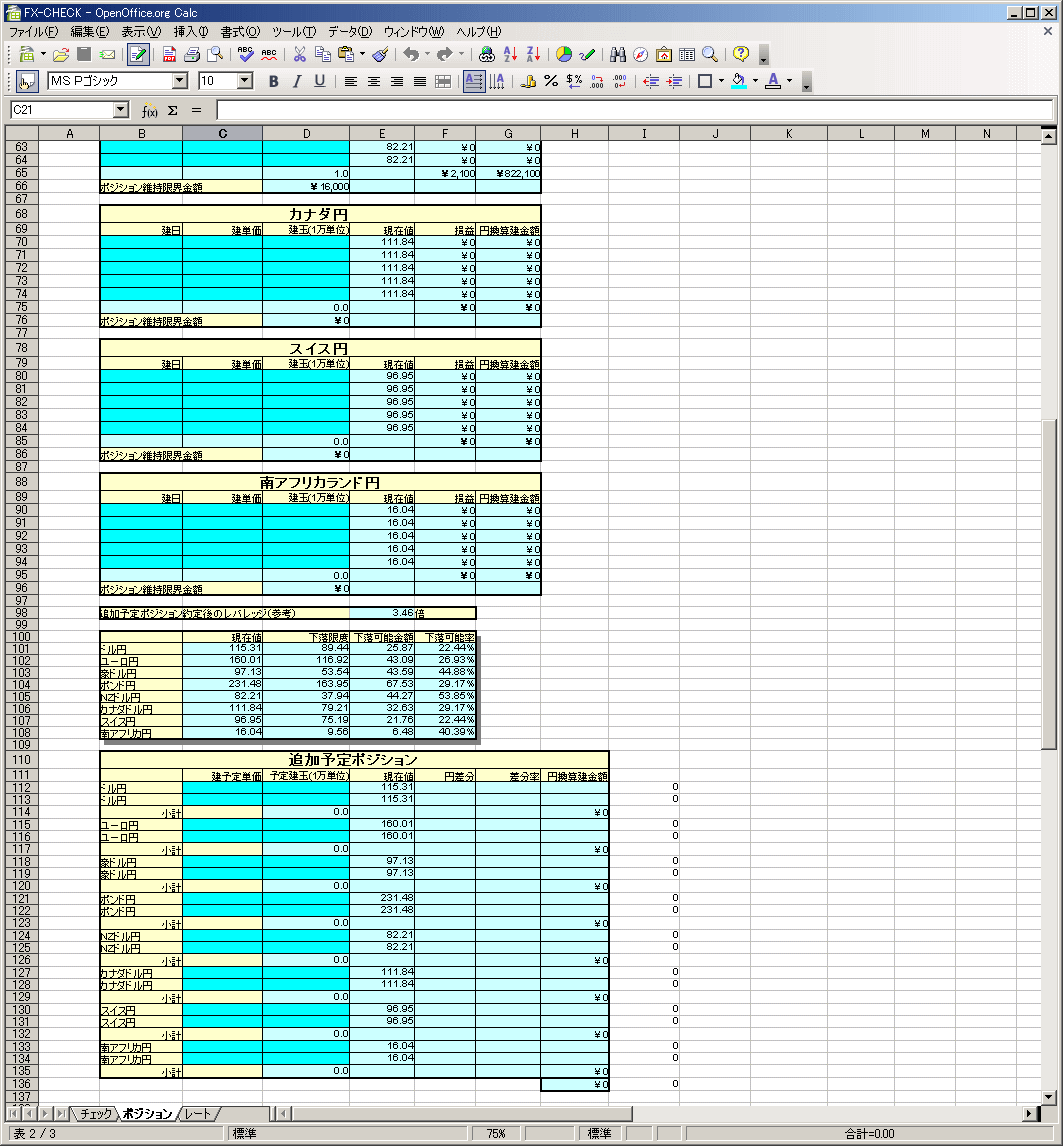Open the font size dropdown

click(x=245, y=81)
